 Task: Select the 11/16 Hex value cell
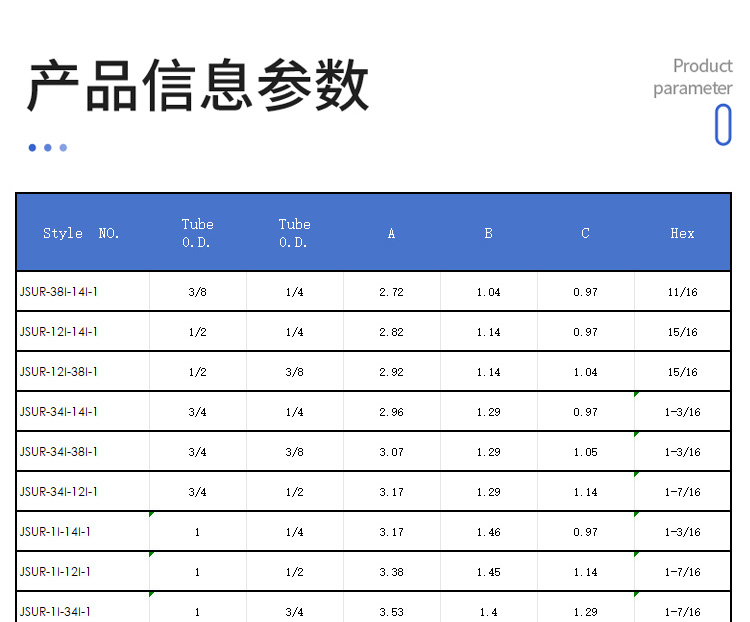click(x=682, y=292)
